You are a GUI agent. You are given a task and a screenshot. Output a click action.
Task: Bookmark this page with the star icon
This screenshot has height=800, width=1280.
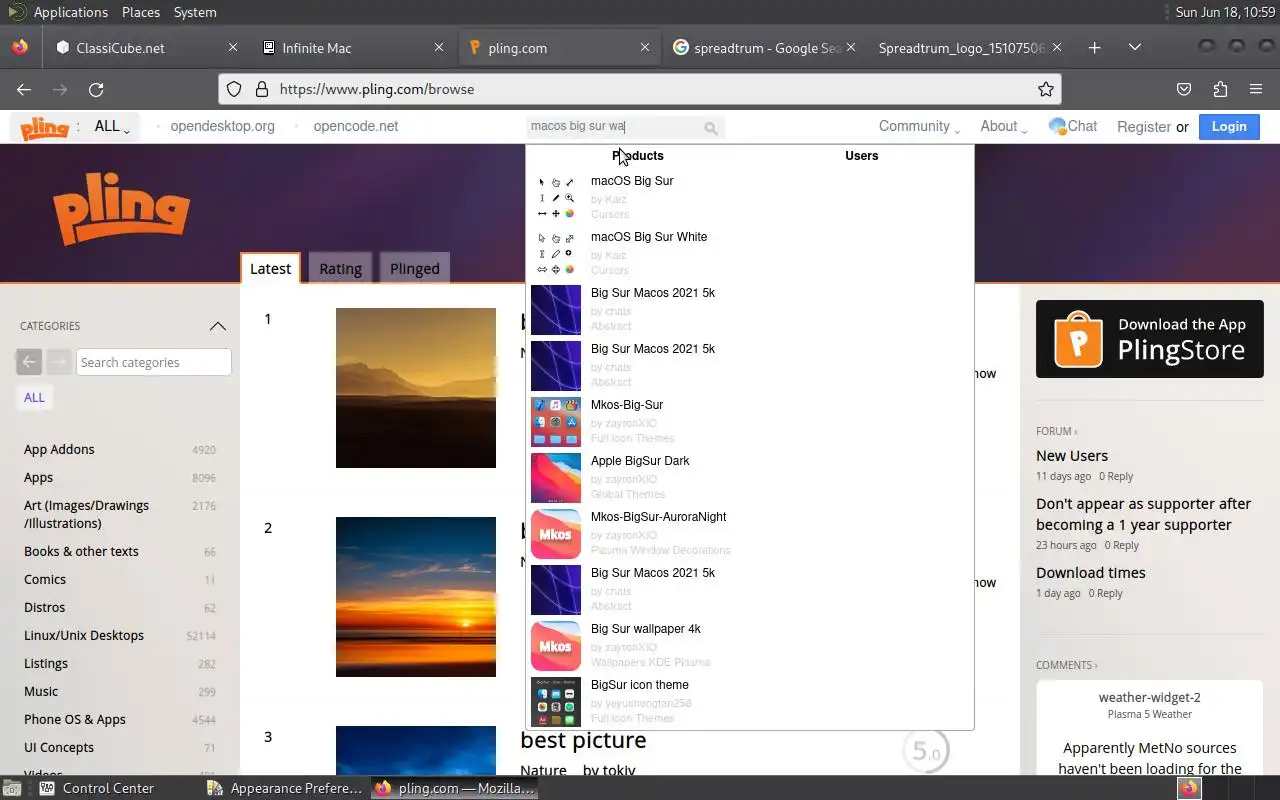coord(1046,89)
